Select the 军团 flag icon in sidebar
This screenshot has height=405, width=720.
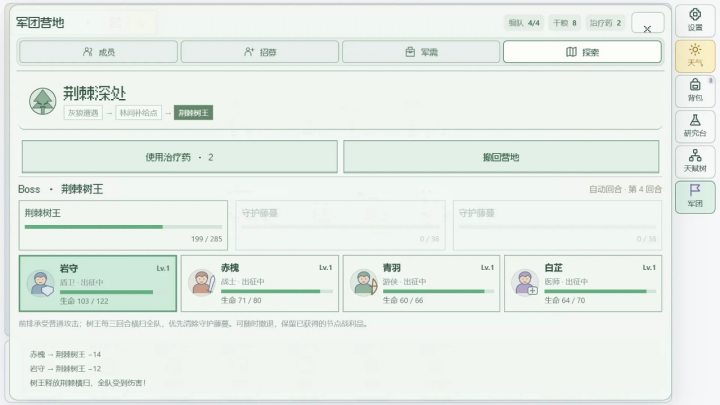[x=695, y=197]
